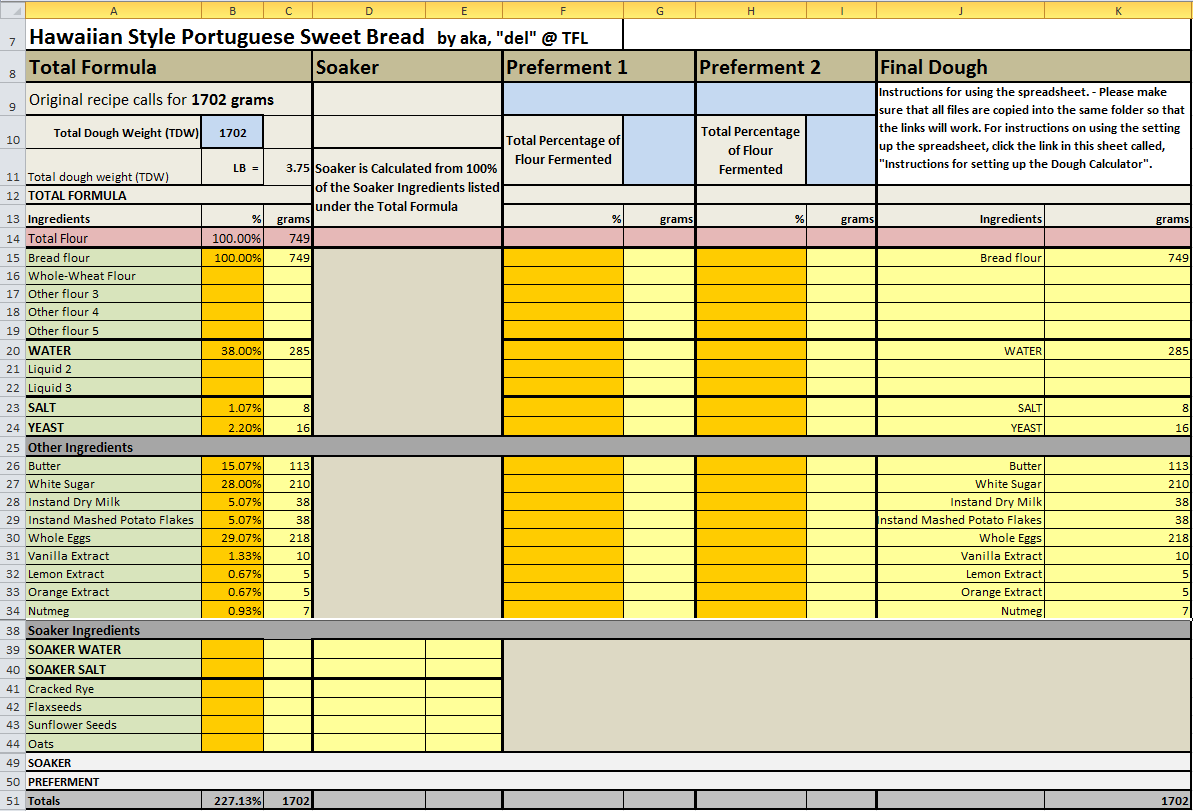Click the Final Dough Whole Eggs 218 cell
Screen dimensions: 1193x811
1118,538
